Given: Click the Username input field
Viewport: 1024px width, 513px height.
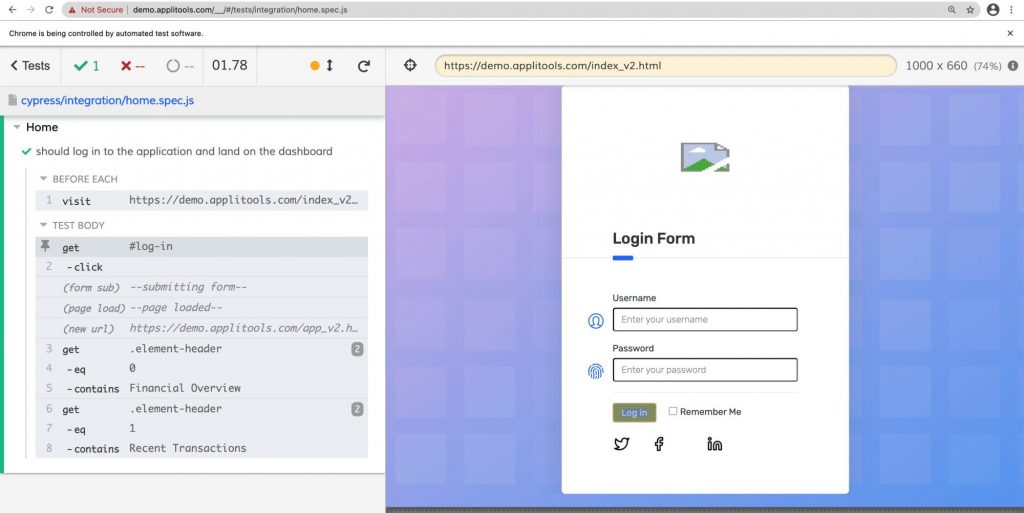Looking at the screenshot, I should pos(705,320).
